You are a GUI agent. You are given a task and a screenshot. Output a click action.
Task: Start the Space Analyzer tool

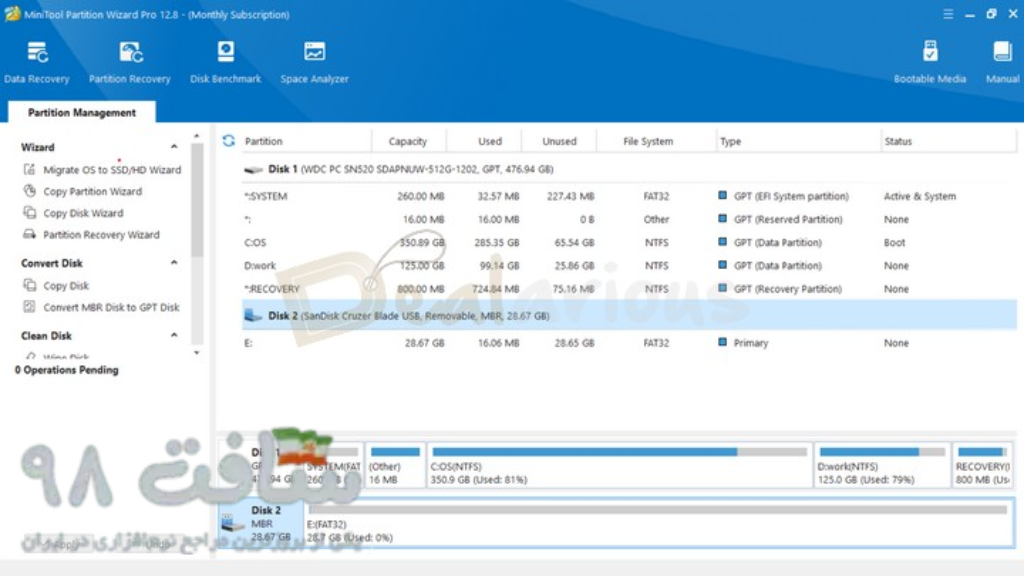point(314,63)
